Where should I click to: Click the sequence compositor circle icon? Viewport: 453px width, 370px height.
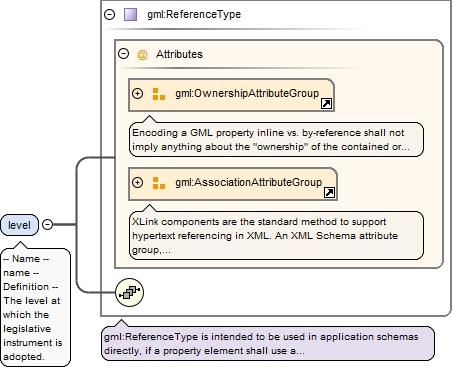click(129, 292)
